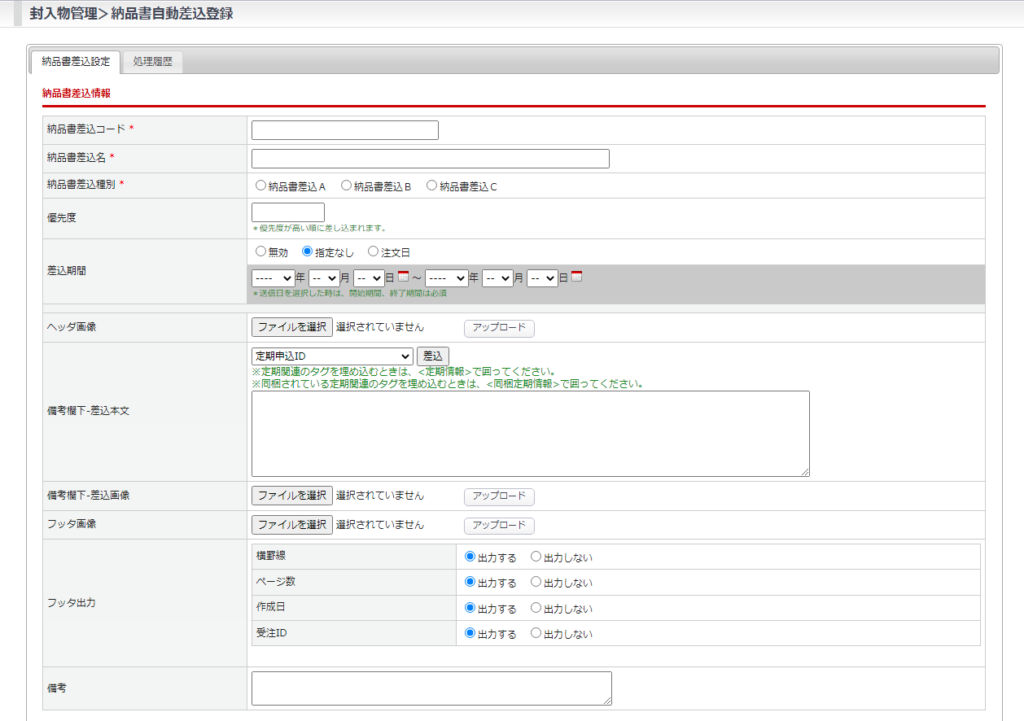The height and width of the screenshot is (721, 1024).
Task: Open the start date calendar picker icon
Action: pos(403,277)
